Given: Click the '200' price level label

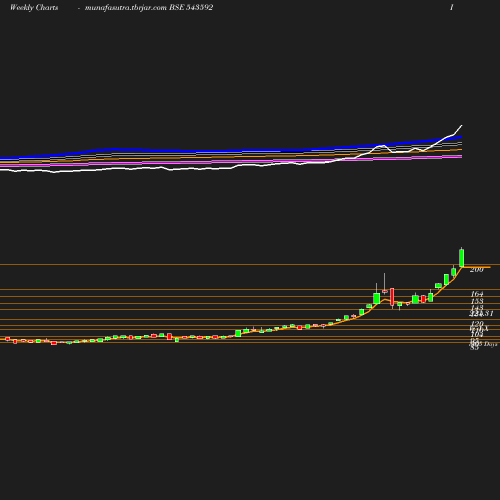Looking at the screenshot, I should pyautogui.click(x=477, y=270).
